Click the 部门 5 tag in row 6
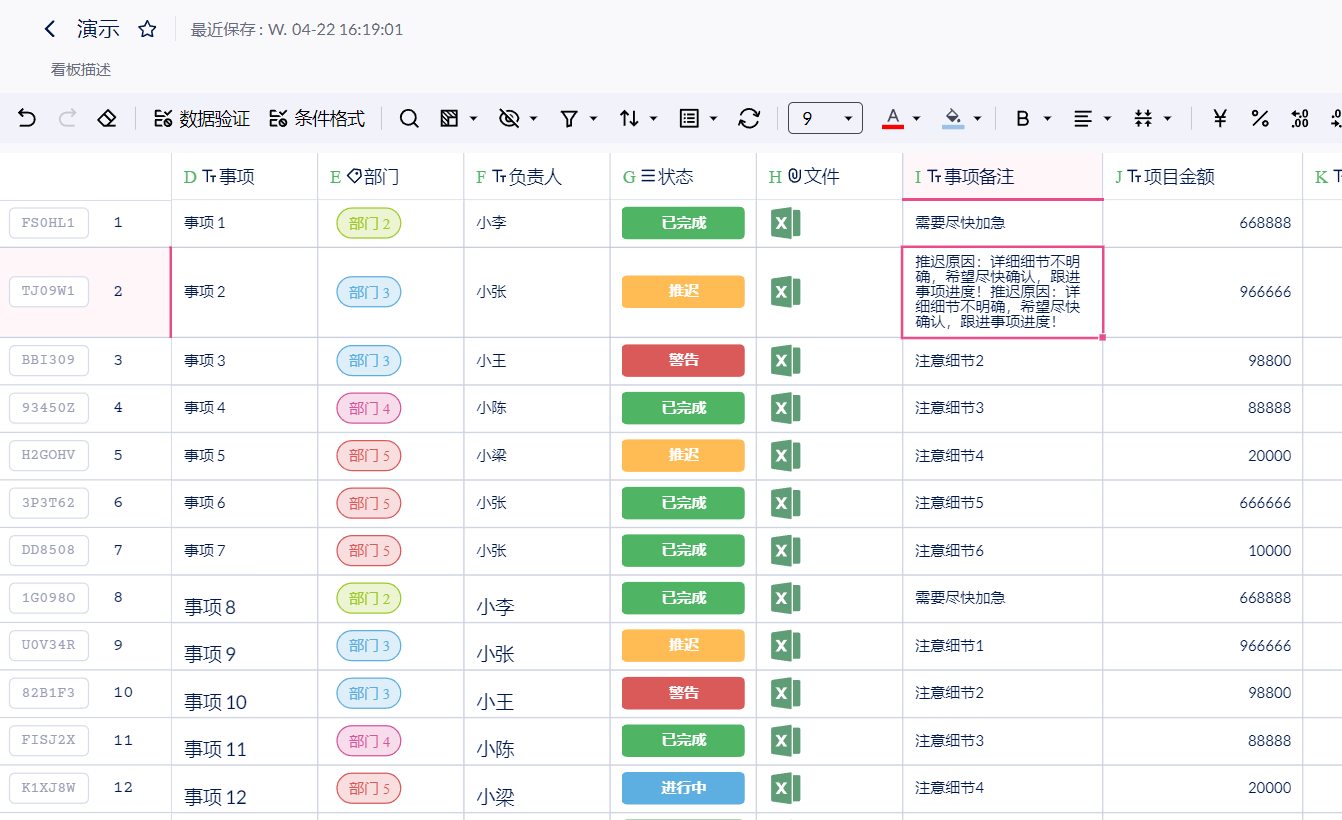 369,503
